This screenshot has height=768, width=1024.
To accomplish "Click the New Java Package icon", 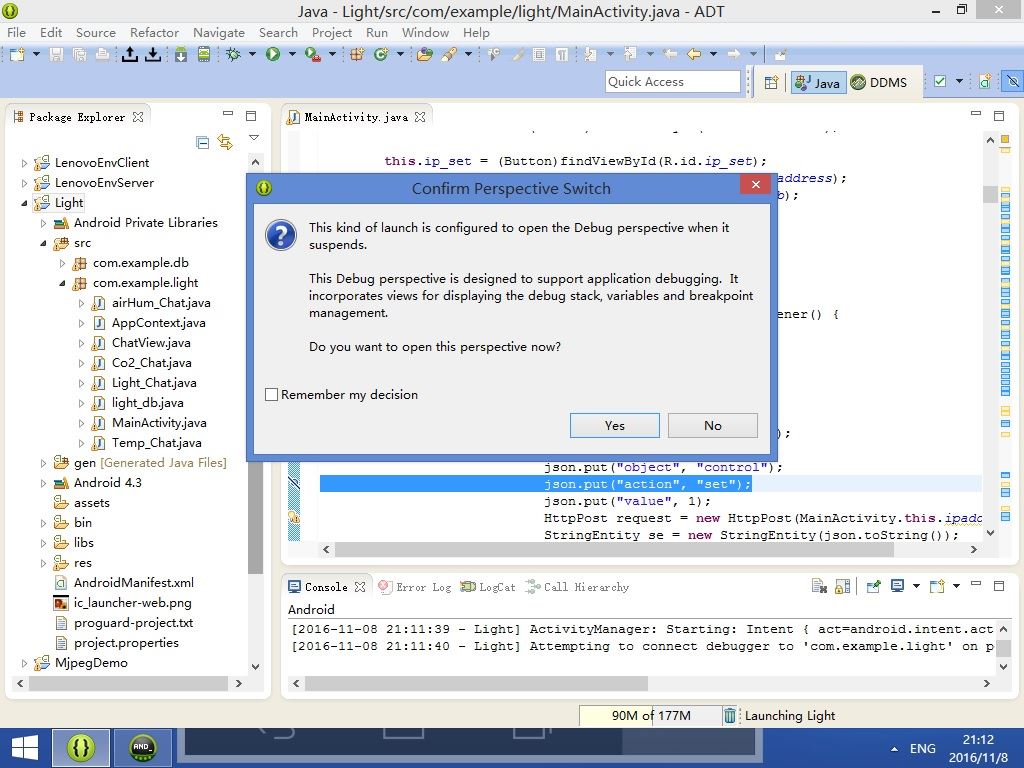I will point(357,54).
